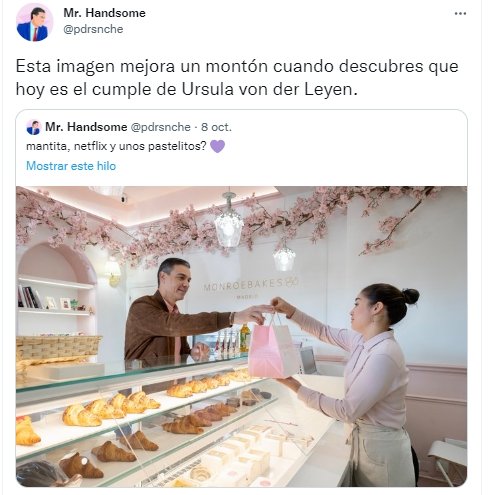Screen dimensions: 488x495
Task: Click Mr. Handsome name in quoted tweet
Action: click(x=86, y=127)
